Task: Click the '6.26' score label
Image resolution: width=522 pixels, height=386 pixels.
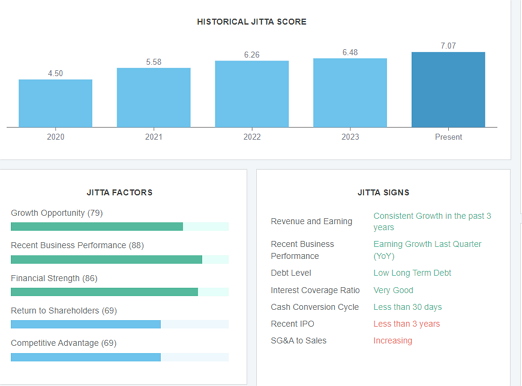Action: [252, 55]
